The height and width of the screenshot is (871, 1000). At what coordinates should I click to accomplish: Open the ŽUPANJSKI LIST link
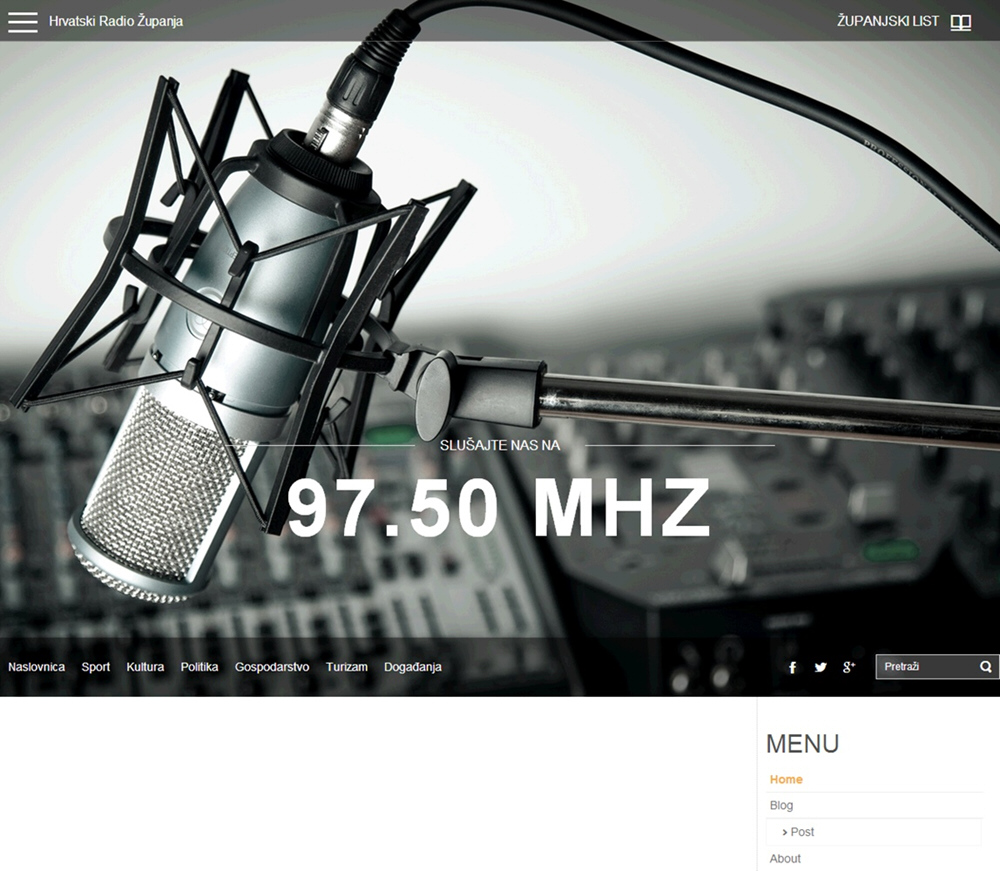887,21
